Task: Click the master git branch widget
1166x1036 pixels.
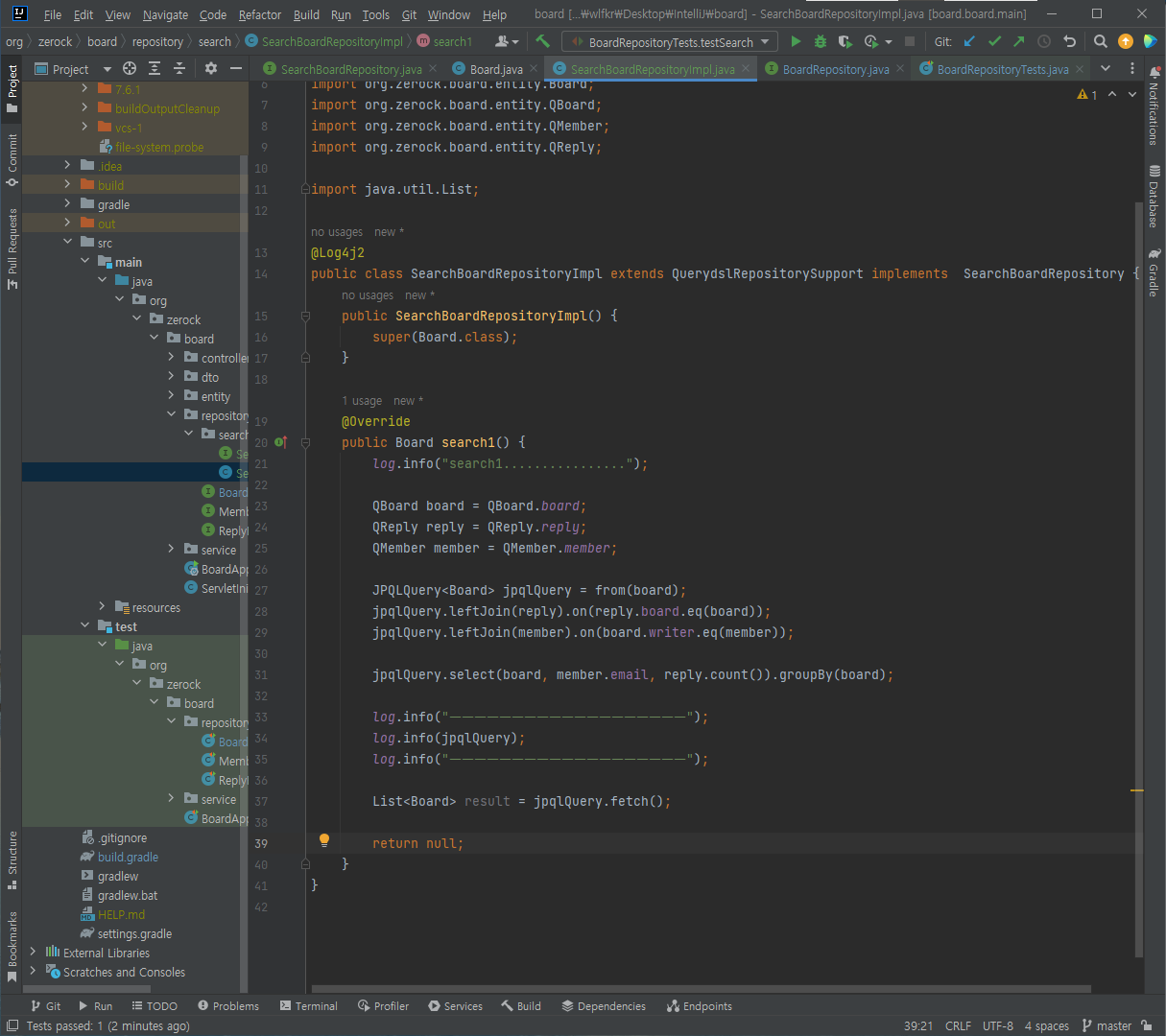Action: point(1107,1025)
